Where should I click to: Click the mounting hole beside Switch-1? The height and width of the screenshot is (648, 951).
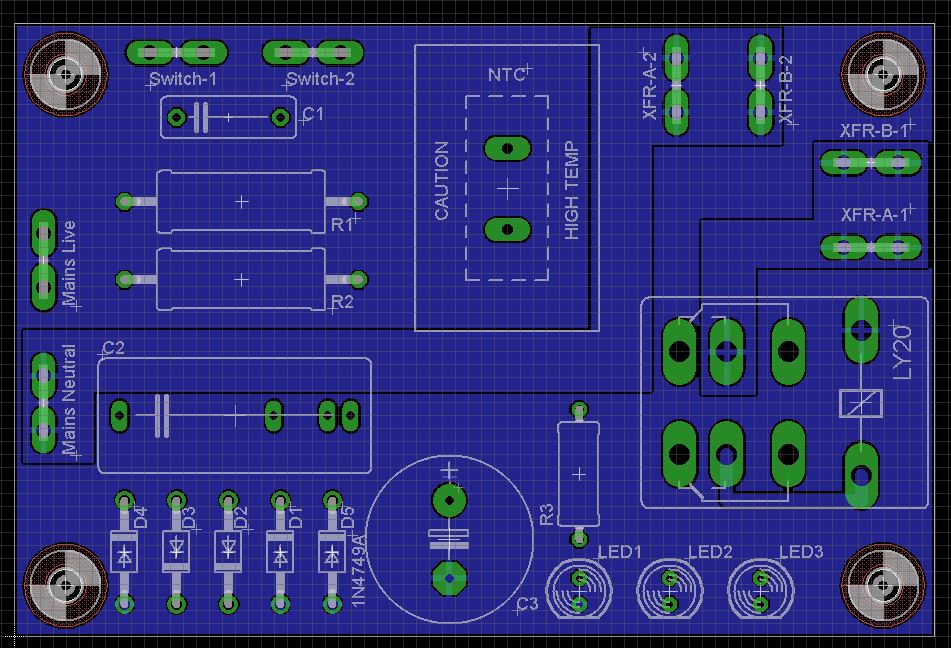tap(66, 75)
